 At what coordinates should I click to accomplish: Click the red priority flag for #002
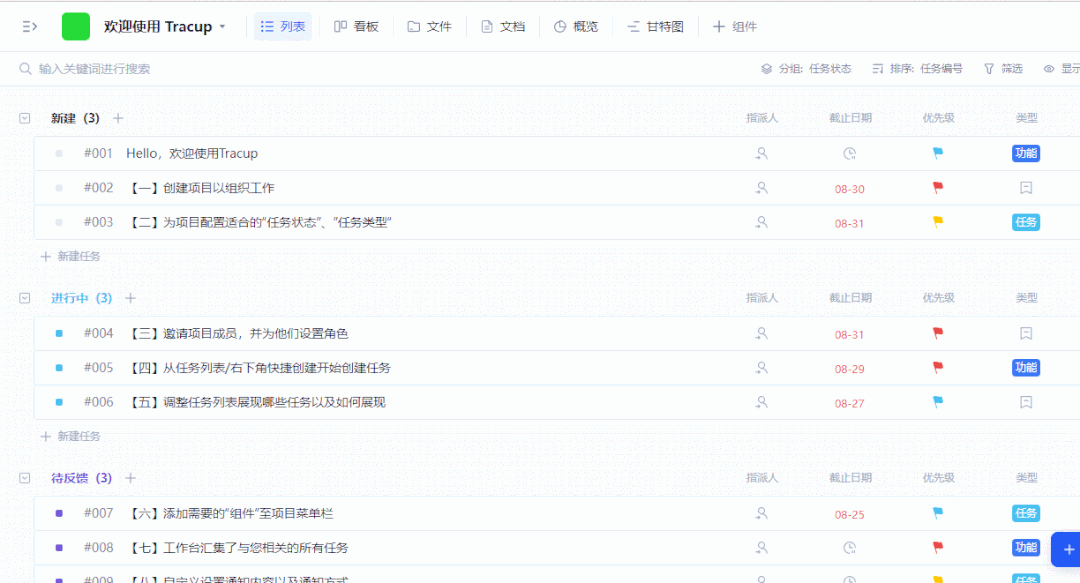(x=938, y=188)
